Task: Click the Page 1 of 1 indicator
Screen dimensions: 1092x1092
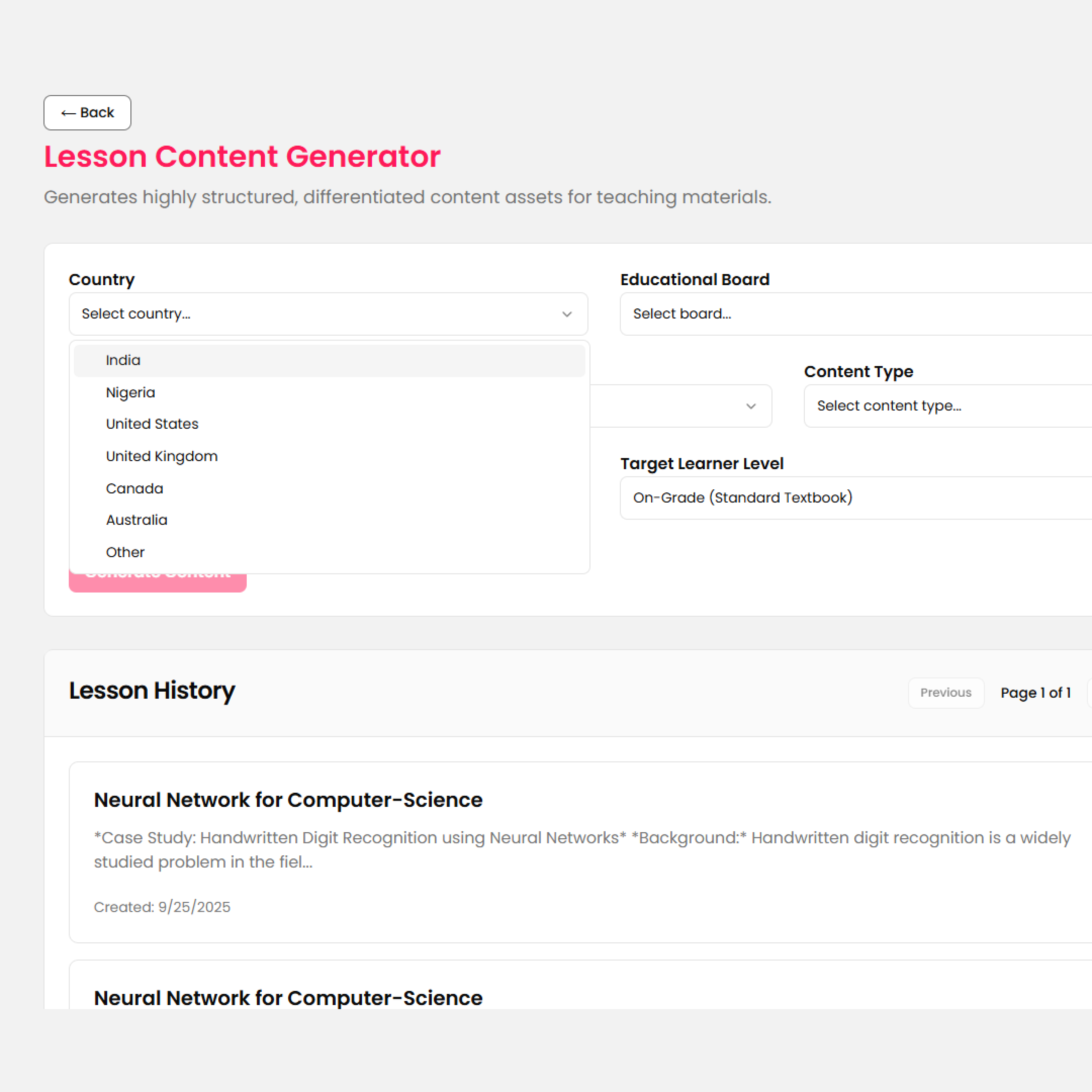Action: [x=1035, y=692]
